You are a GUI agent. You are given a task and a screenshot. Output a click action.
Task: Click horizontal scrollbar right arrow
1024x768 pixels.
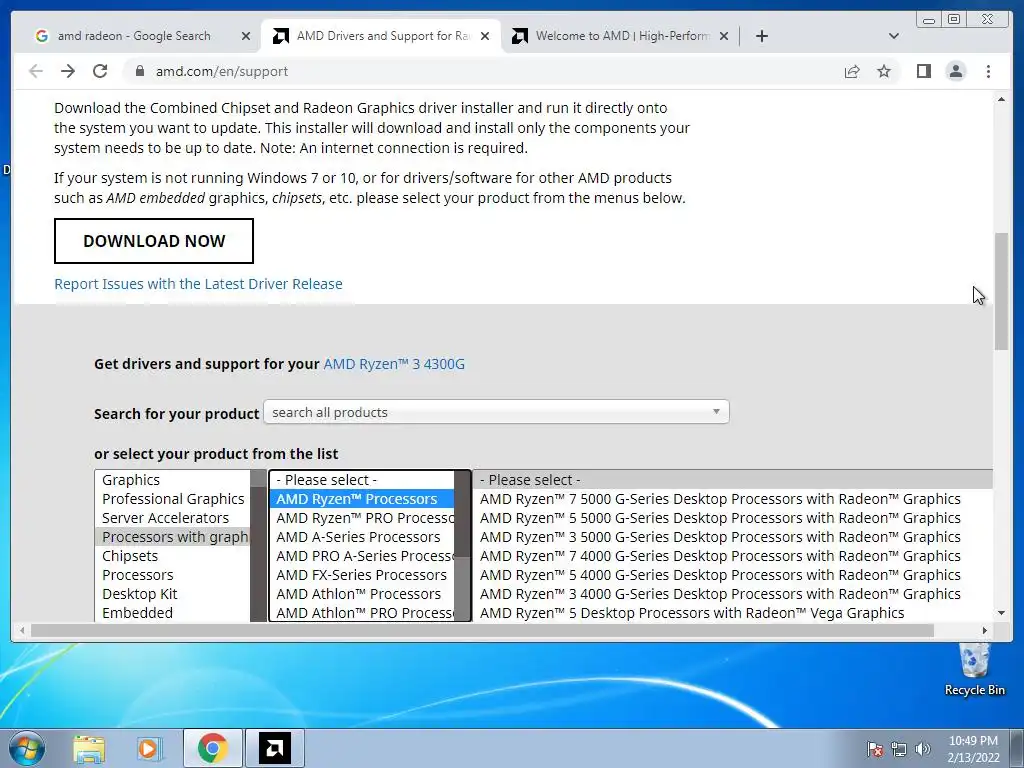[985, 630]
